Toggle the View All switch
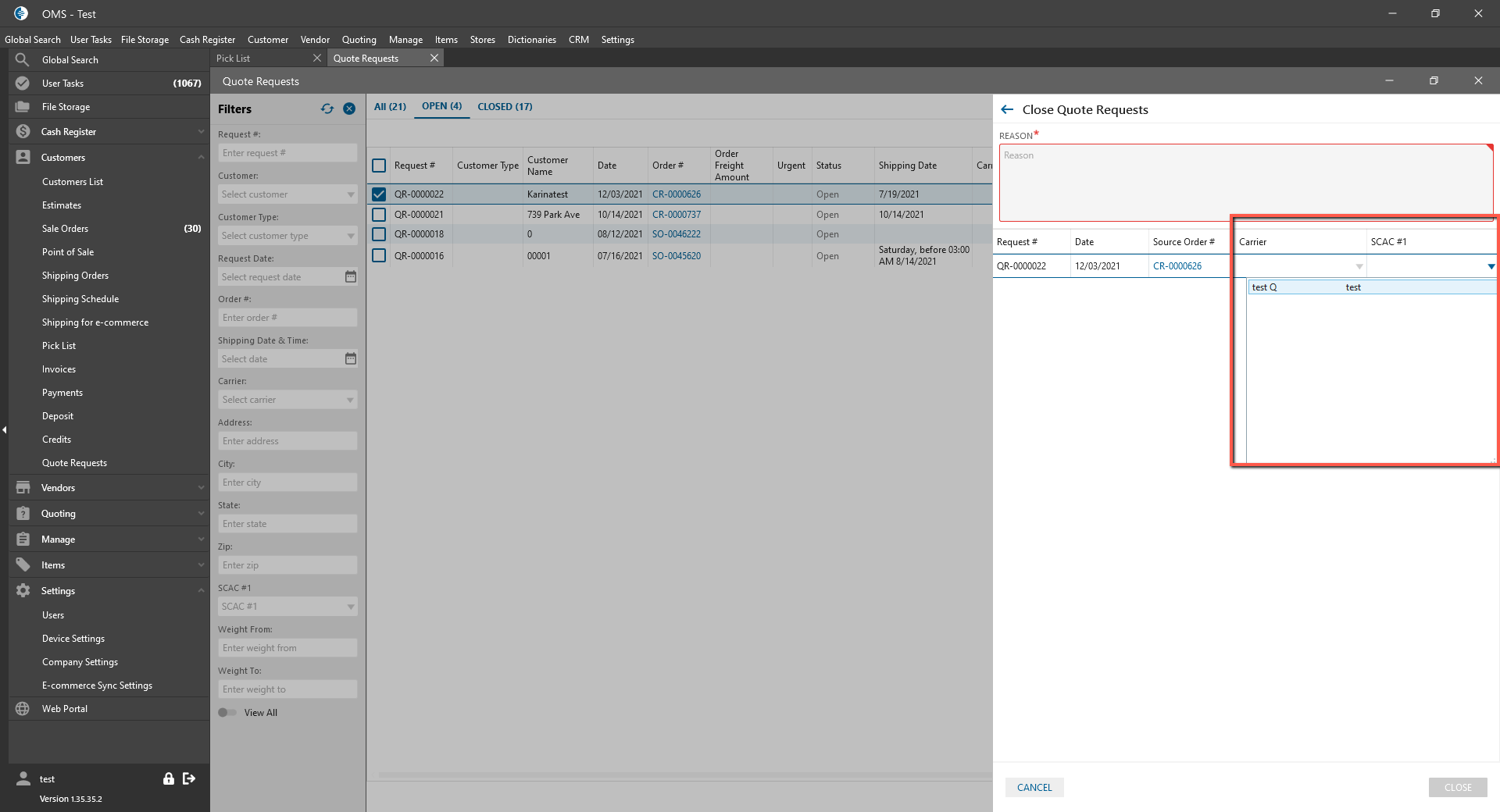 [227, 712]
